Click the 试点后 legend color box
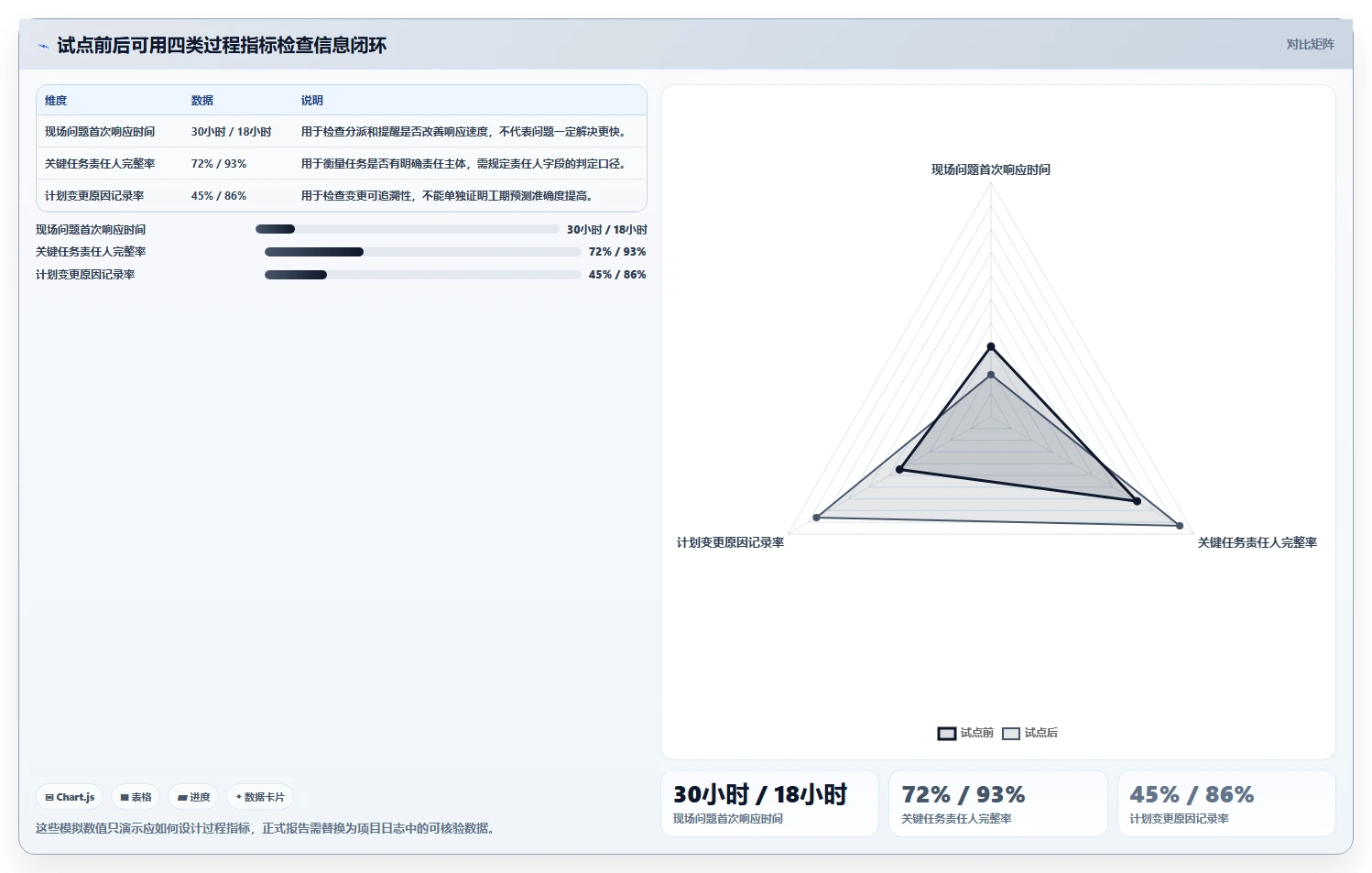Image resolution: width=1372 pixels, height=873 pixels. [1011, 734]
